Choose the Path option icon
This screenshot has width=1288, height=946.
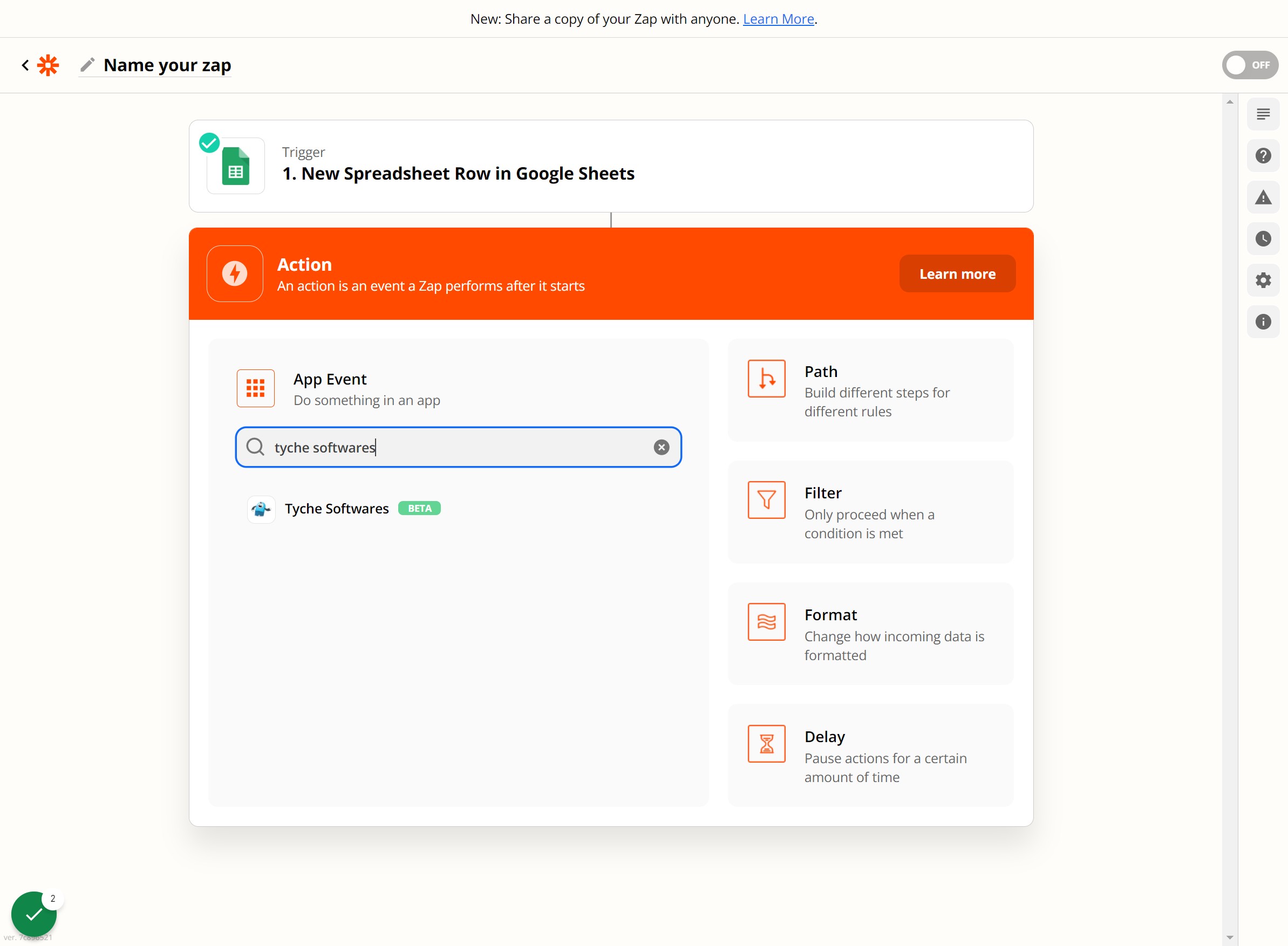coord(766,379)
